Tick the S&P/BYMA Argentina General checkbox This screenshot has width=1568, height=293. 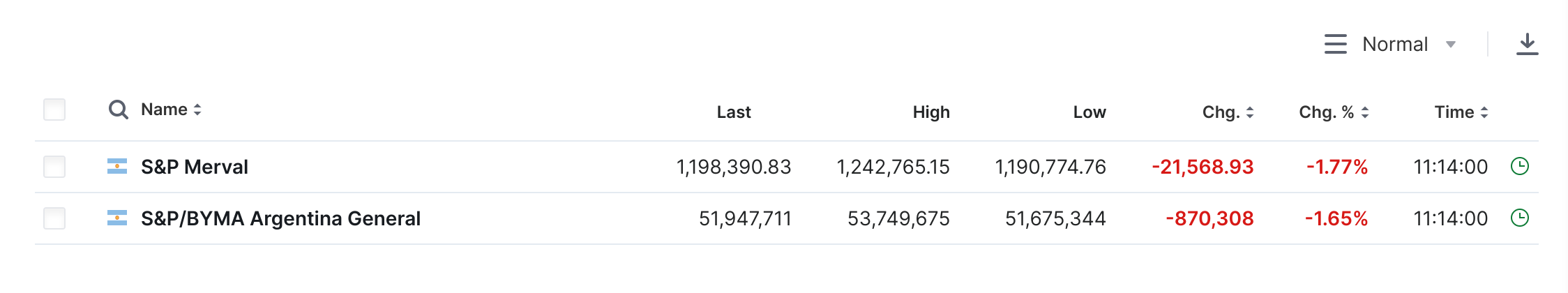coord(54,218)
